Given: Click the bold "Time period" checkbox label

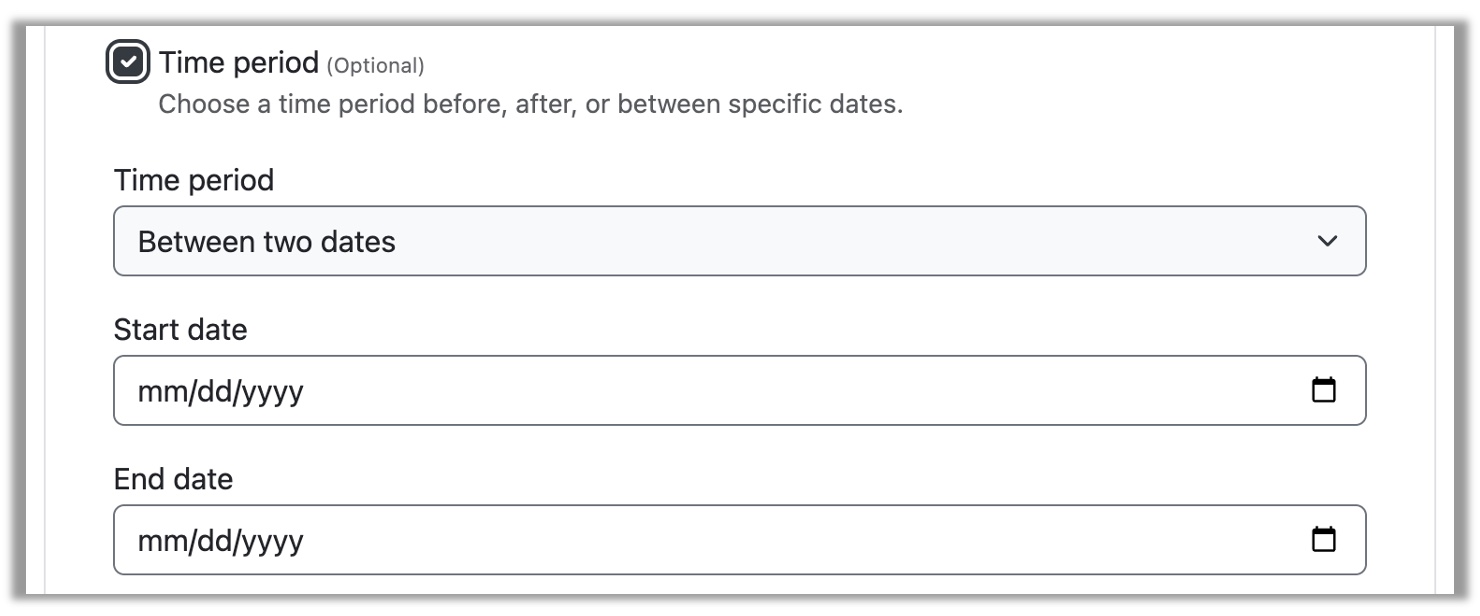Looking at the screenshot, I should (x=238, y=63).
